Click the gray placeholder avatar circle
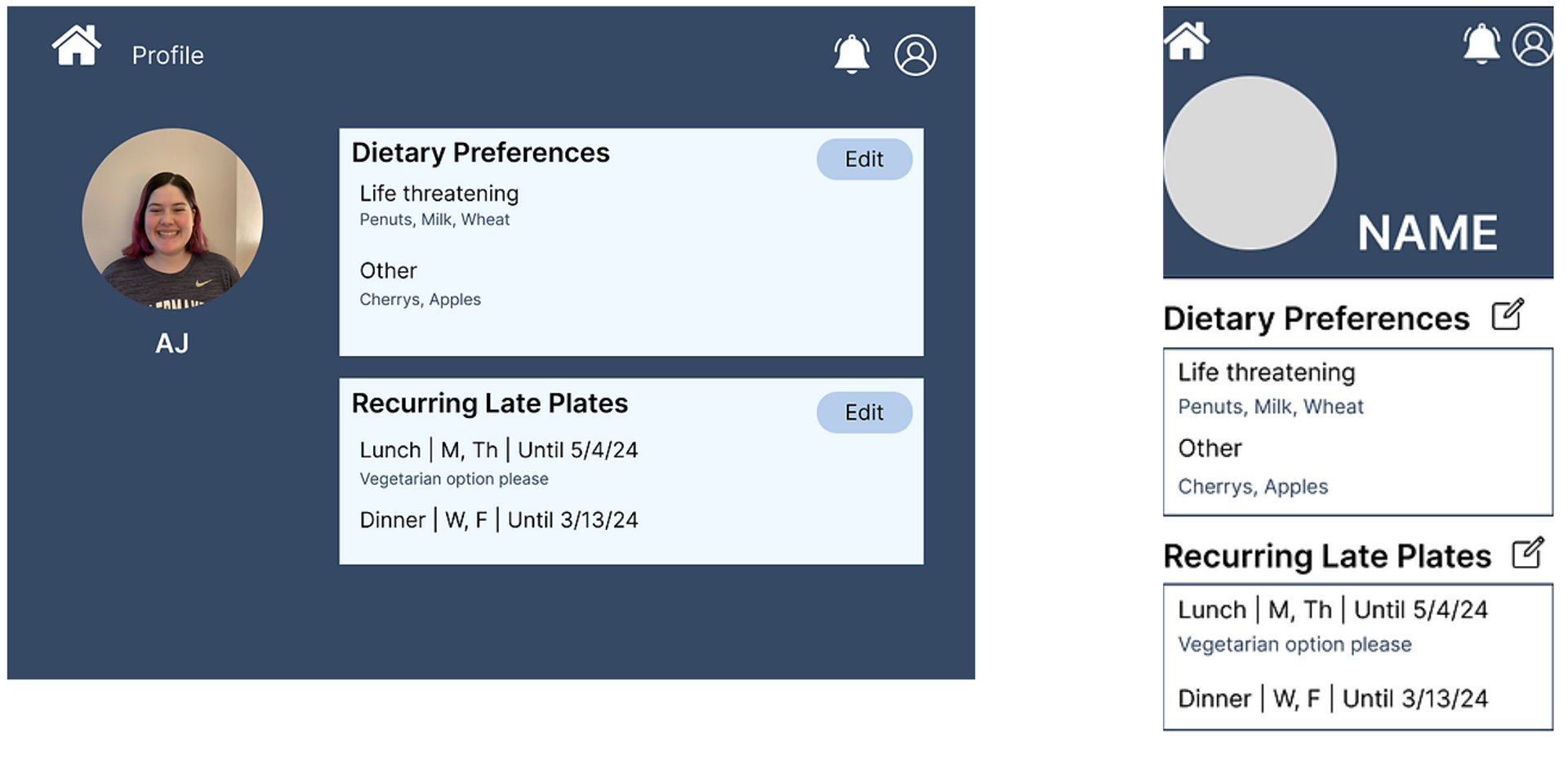1568x757 pixels. 1249,163
